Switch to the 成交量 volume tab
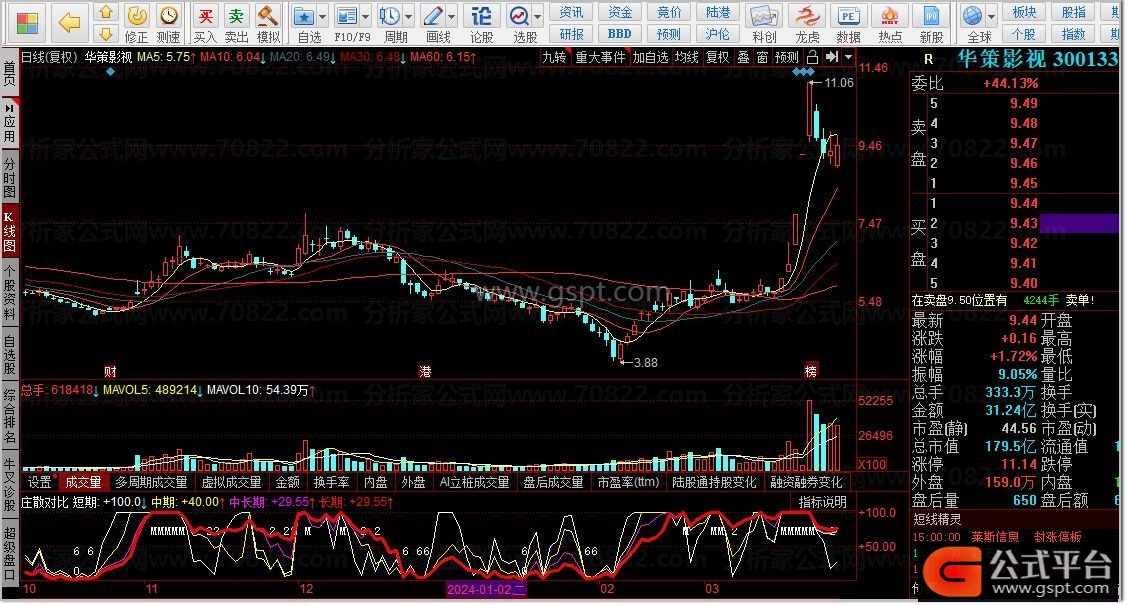 point(83,482)
